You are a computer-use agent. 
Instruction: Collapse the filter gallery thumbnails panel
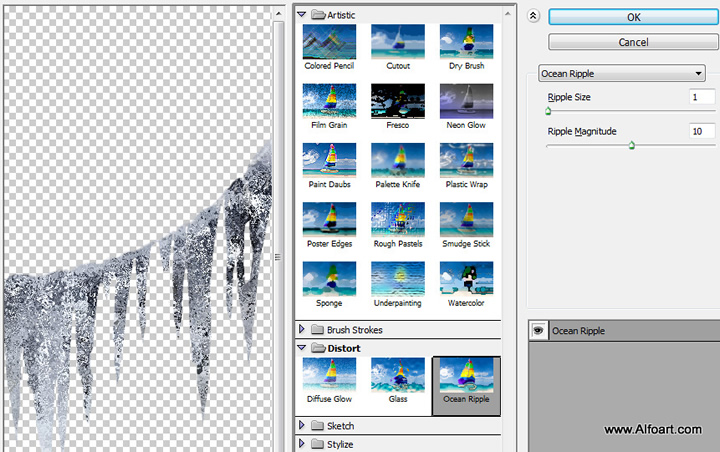533,17
